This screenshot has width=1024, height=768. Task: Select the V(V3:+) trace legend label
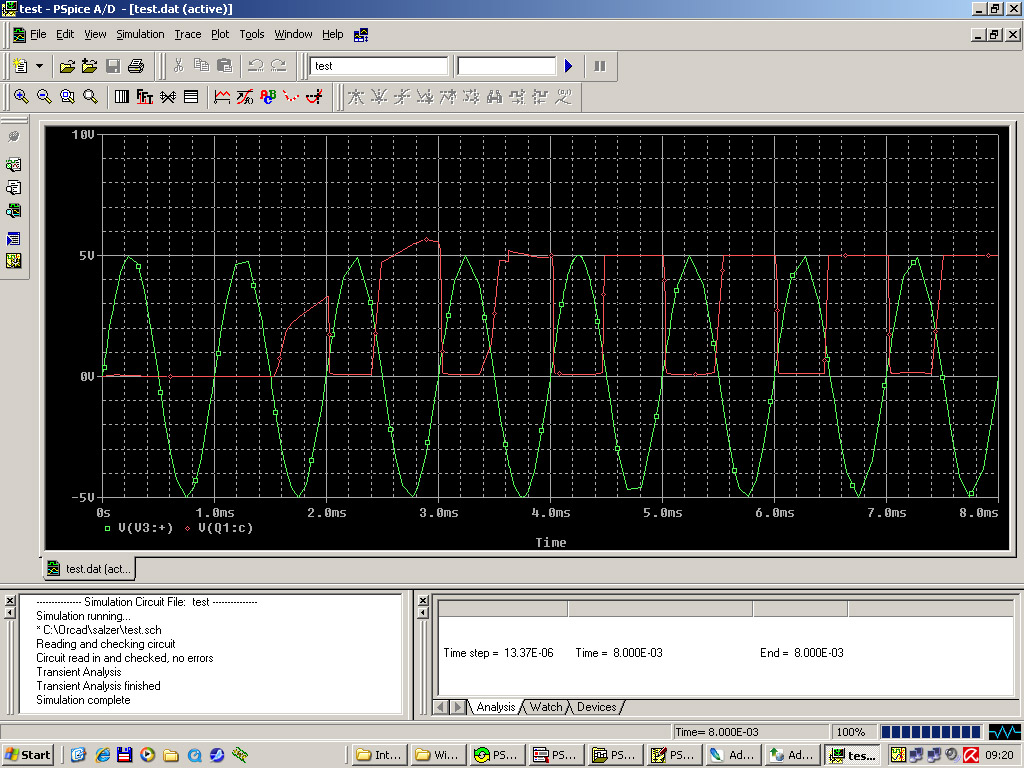point(146,528)
